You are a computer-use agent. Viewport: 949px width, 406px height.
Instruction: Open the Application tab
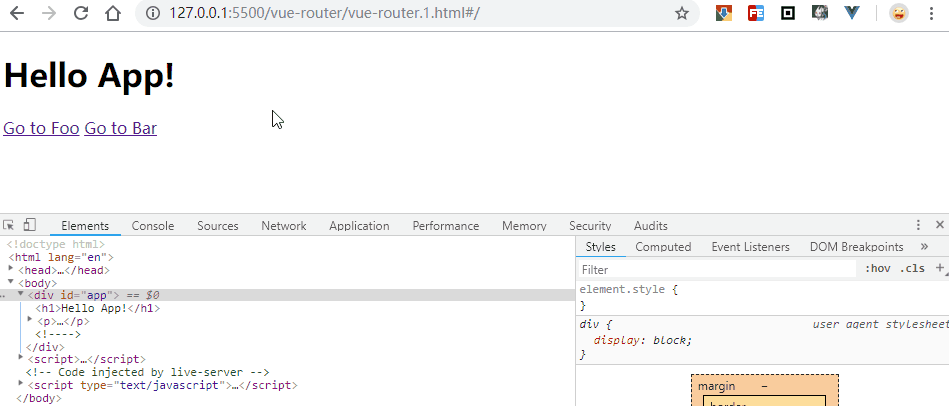click(x=360, y=226)
